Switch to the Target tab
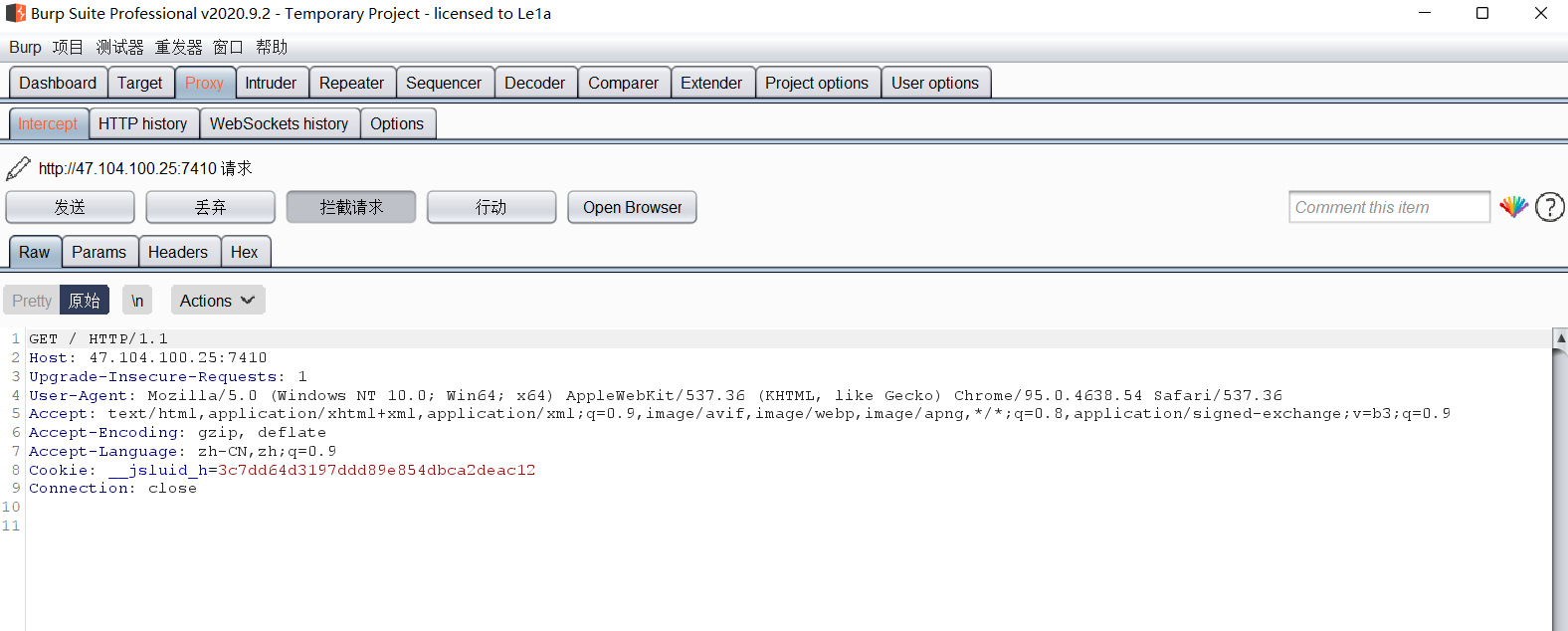Viewport: 1568px width, 631px height. (139, 83)
